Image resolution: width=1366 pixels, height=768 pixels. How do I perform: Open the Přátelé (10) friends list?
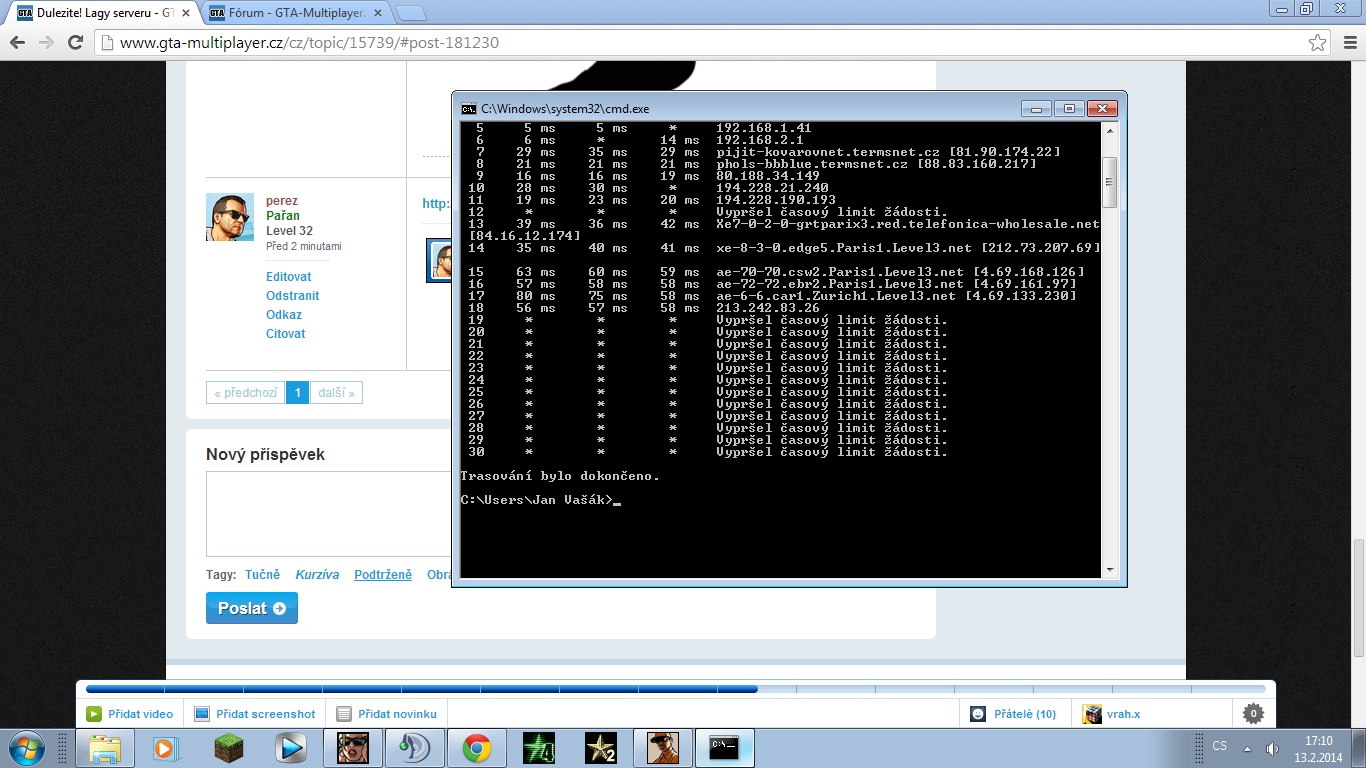[1013, 714]
